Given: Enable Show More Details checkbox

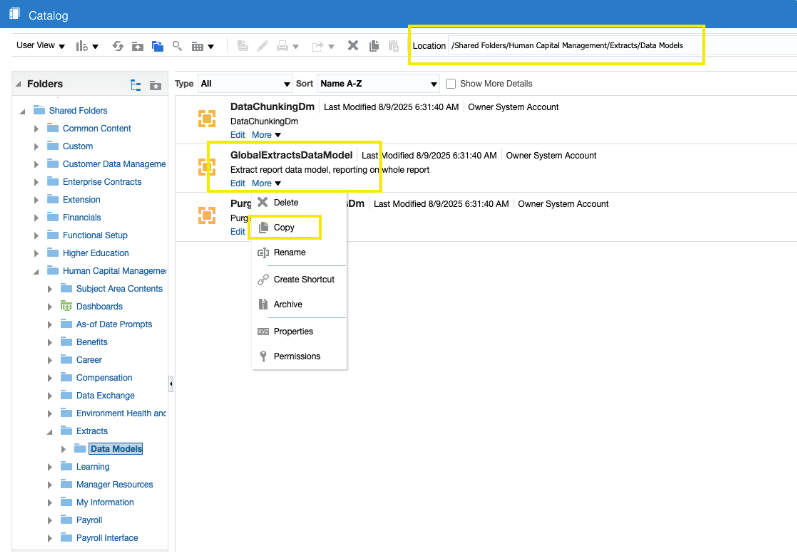Looking at the screenshot, I should point(450,84).
